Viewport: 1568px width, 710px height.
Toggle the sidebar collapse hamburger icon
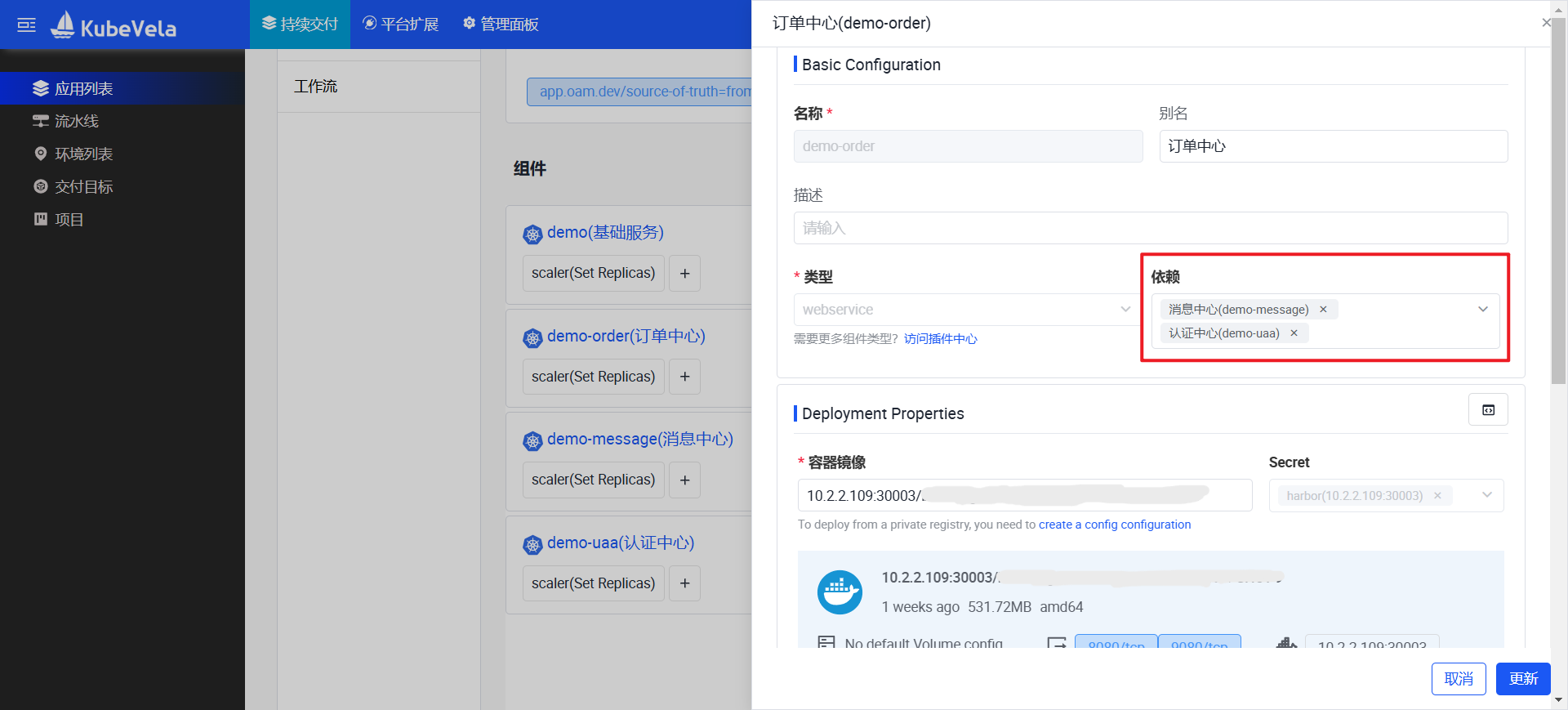[26, 25]
